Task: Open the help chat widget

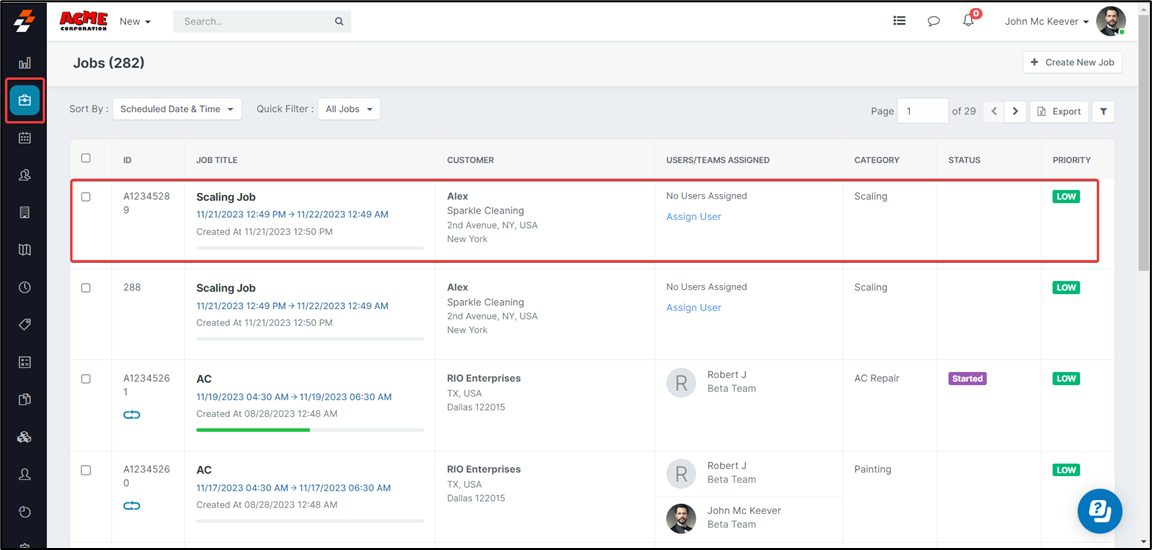Action: pos(1099,511)
